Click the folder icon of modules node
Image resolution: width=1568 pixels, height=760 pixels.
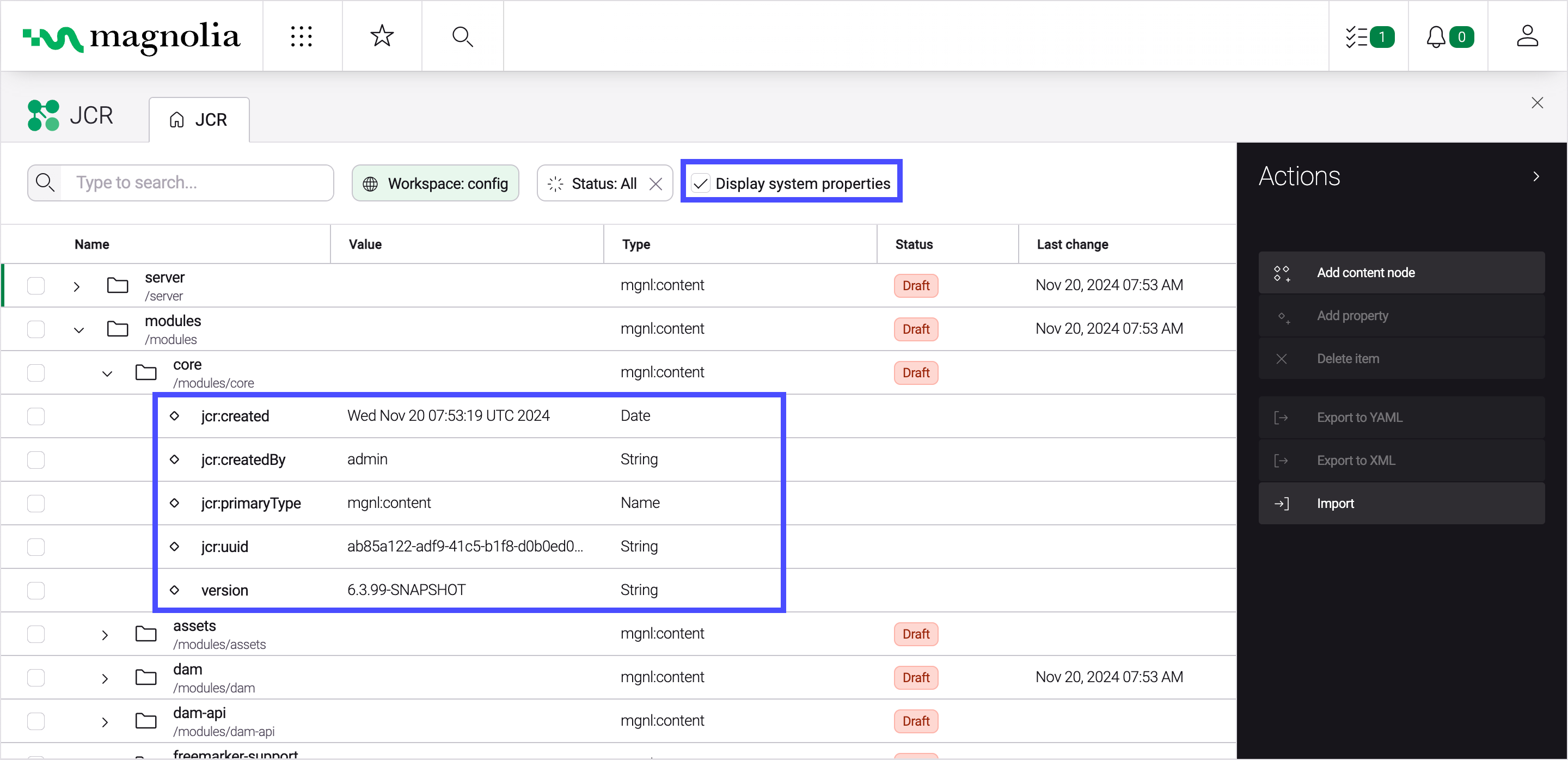click(118, 329)
